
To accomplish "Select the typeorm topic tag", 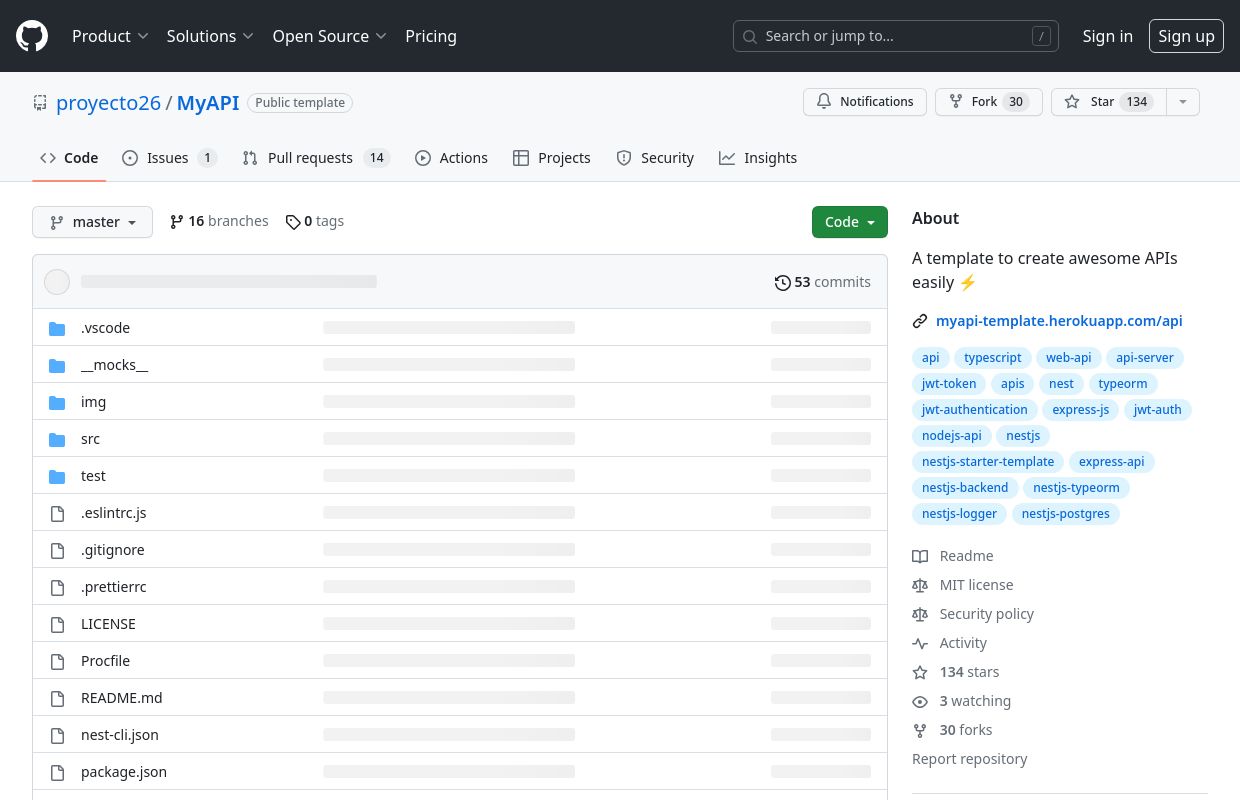I will tap(1123, 384).
